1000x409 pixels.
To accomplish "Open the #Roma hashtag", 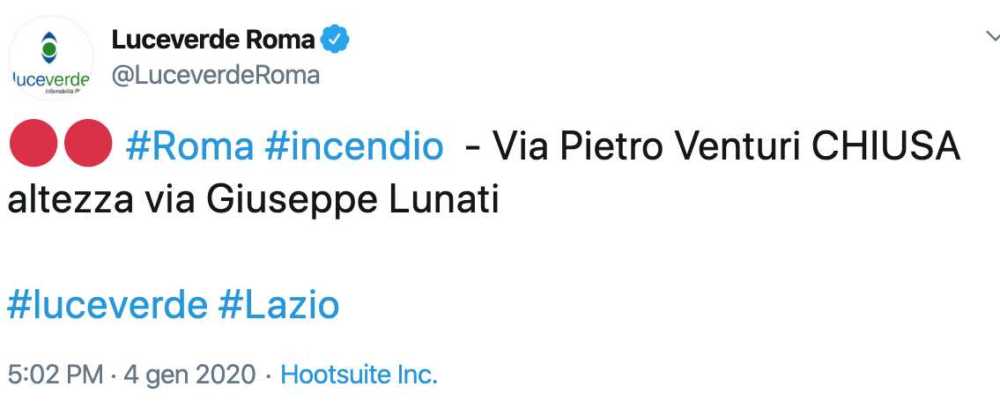I will click(x=189, y=147).
